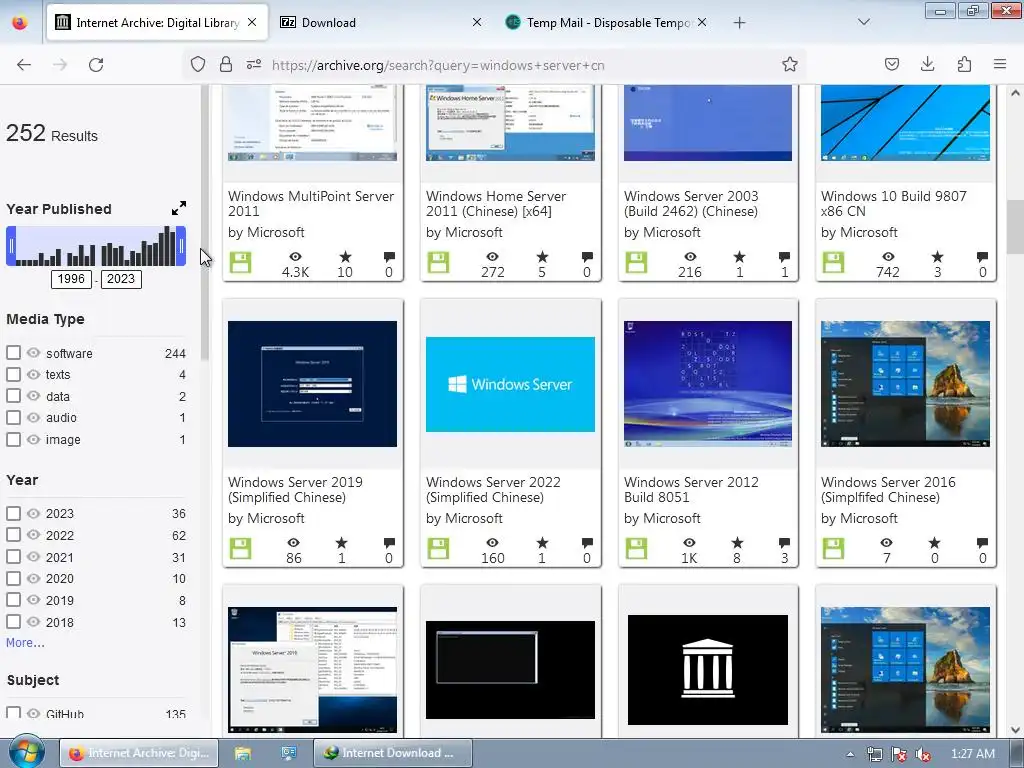The image size is (1024, 768).
Task: Open Windows Server 2003 (Build 2462) link
Action: click(691, 204)
